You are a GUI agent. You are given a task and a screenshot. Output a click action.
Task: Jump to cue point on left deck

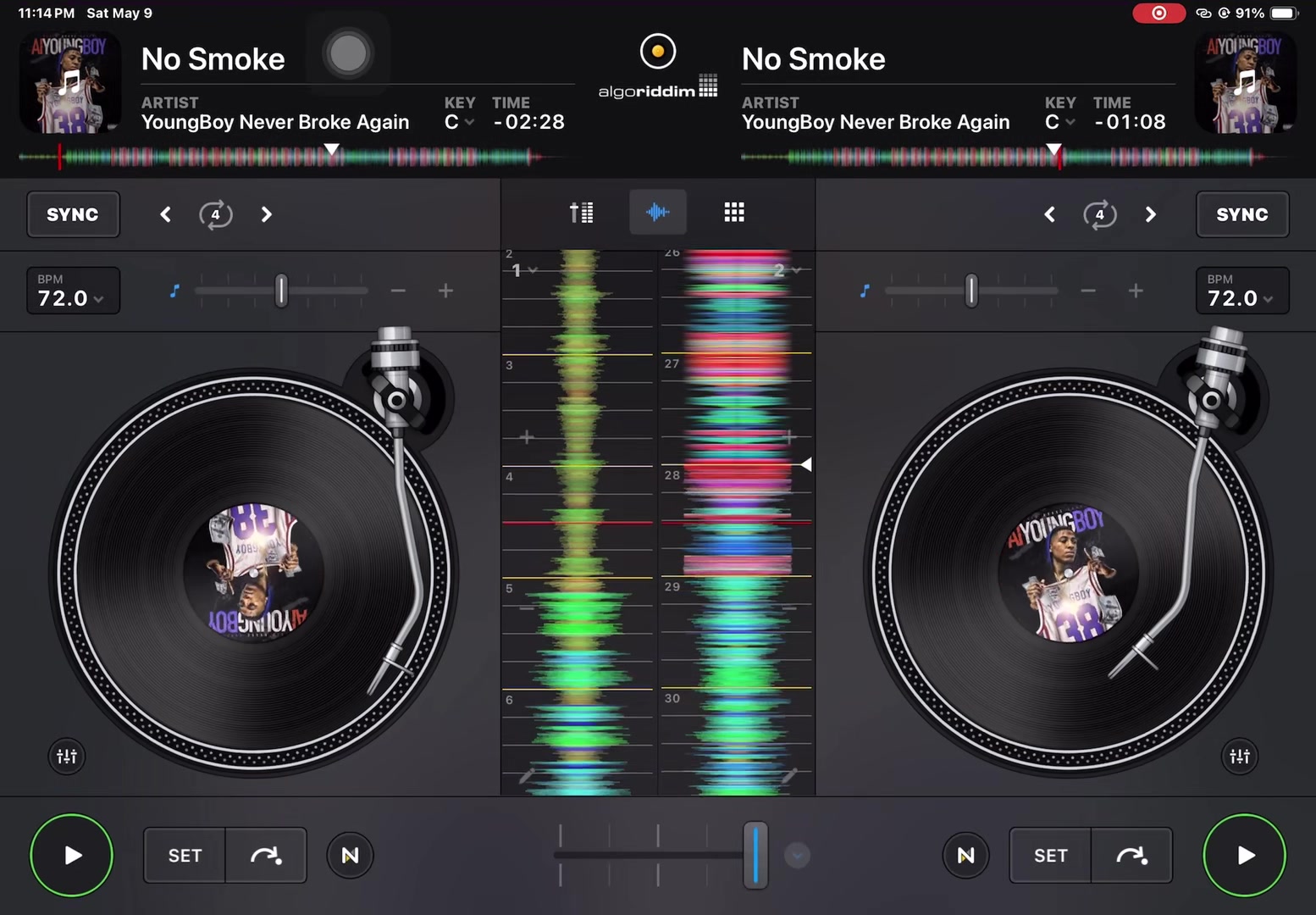point(266,855)
